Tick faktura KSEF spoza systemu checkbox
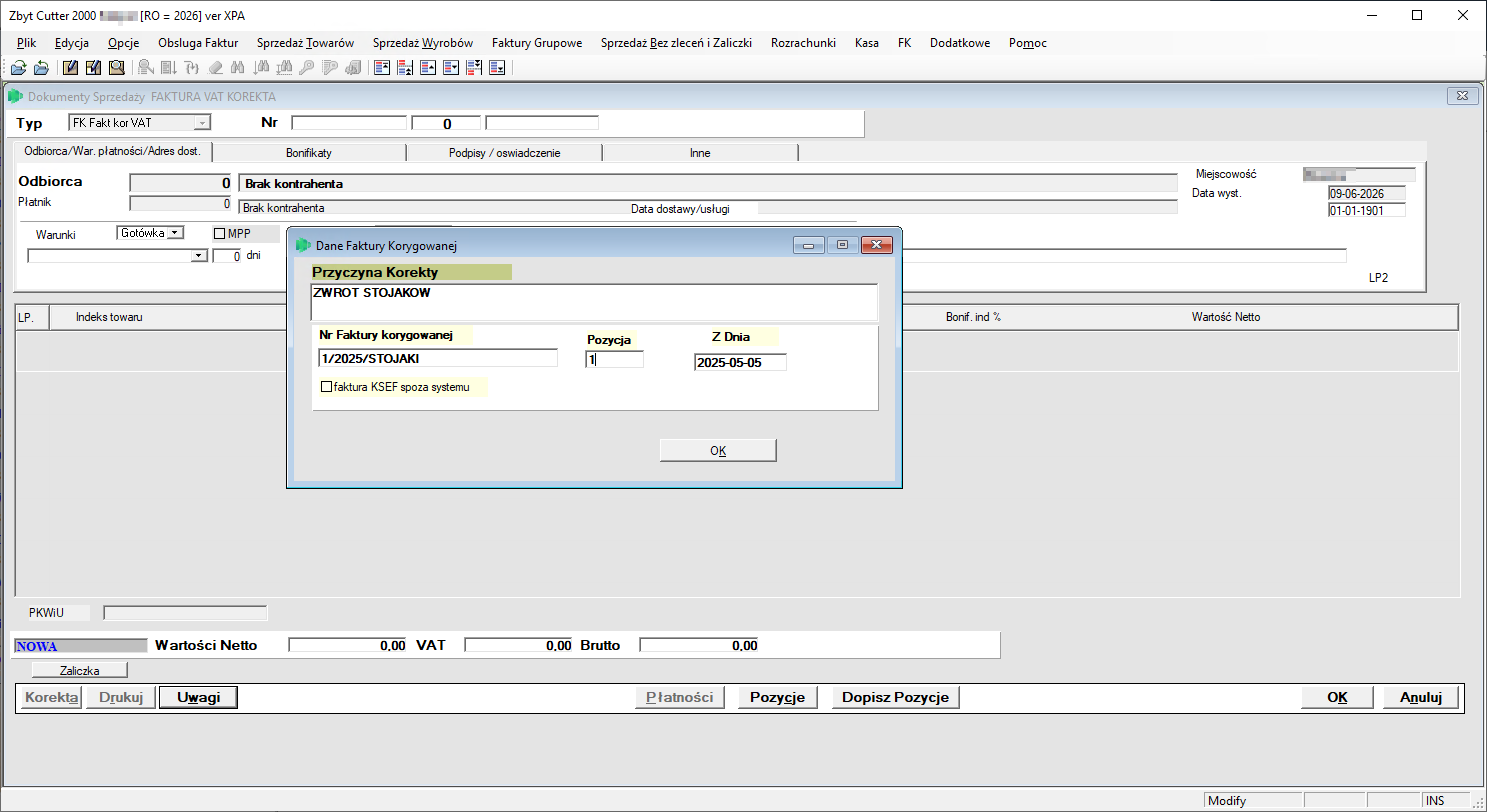The height and width of the screenshot is (812, 1487). (x=326, y=387)
